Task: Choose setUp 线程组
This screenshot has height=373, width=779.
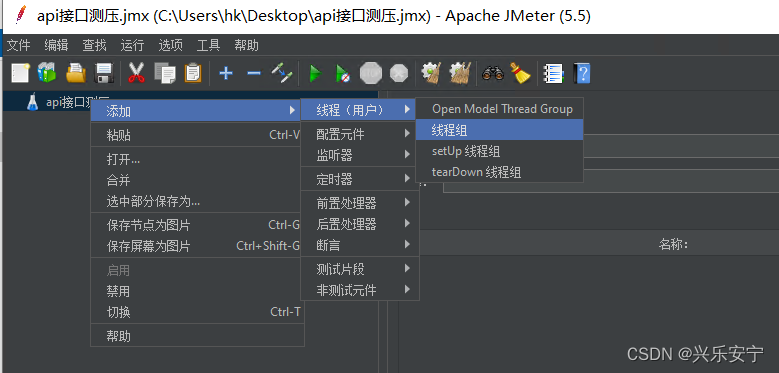Action: (x=499, y=151)
